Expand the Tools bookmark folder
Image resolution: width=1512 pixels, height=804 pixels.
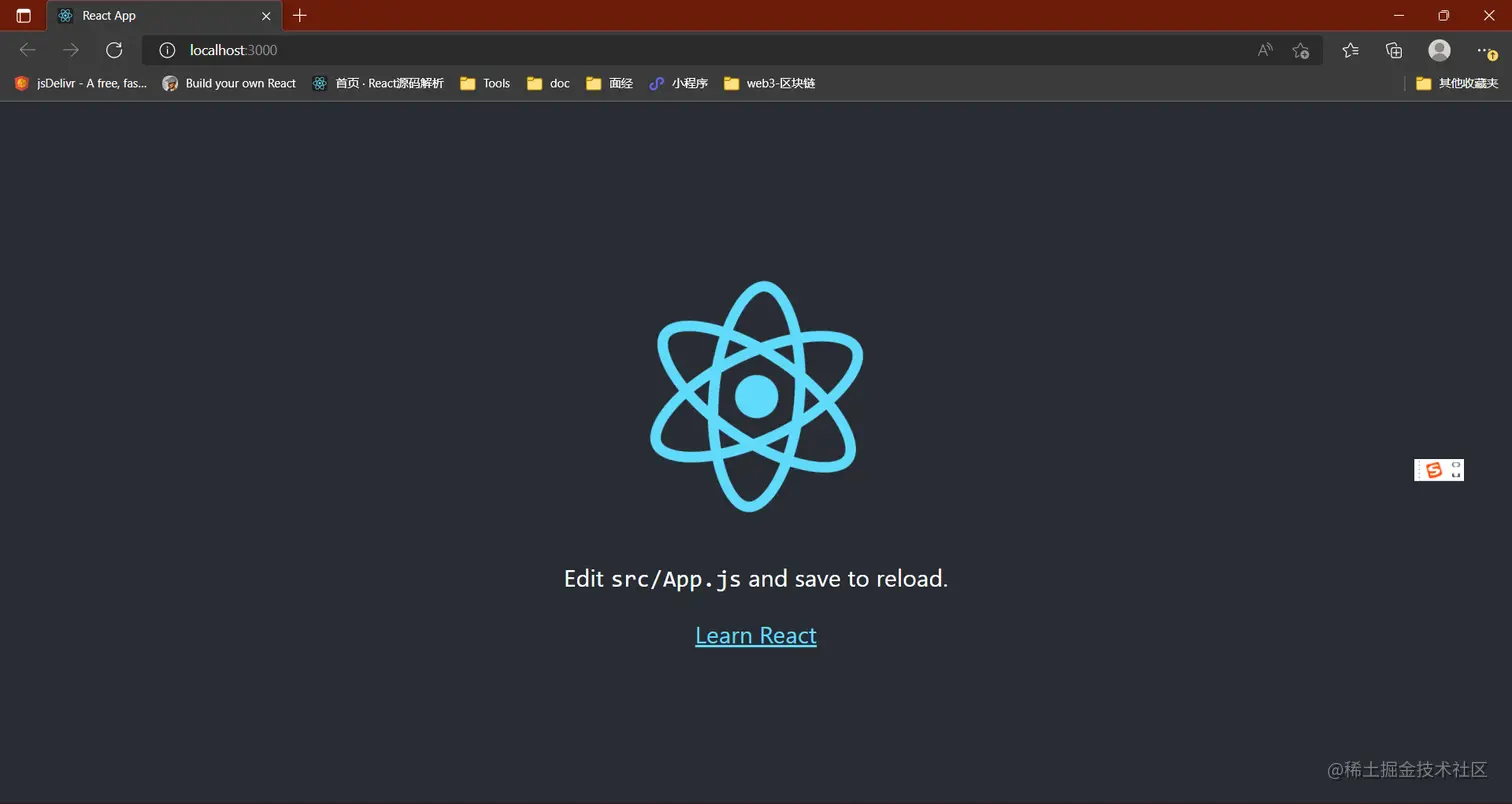(485, 83)
